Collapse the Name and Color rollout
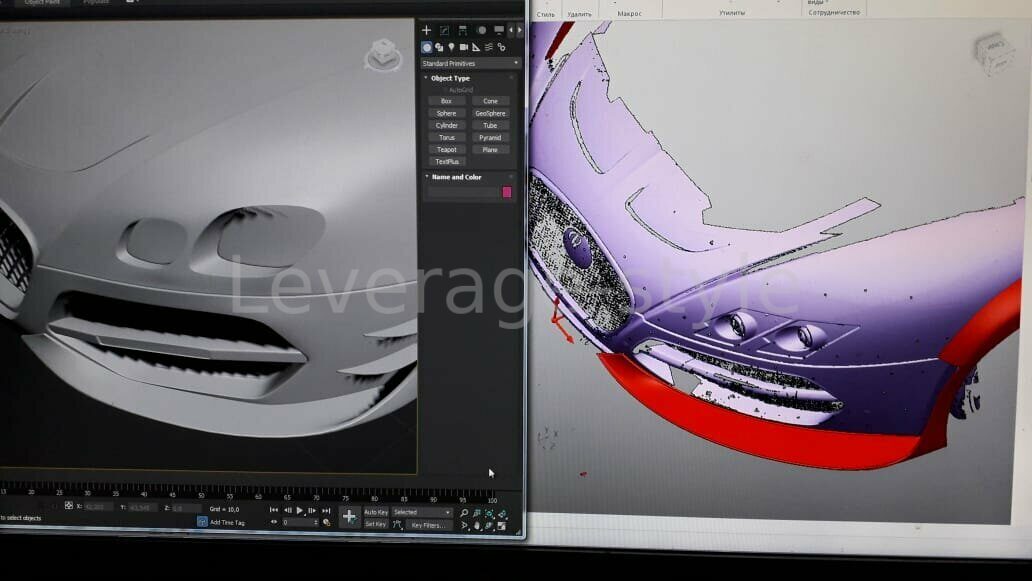 coord(455,177)
